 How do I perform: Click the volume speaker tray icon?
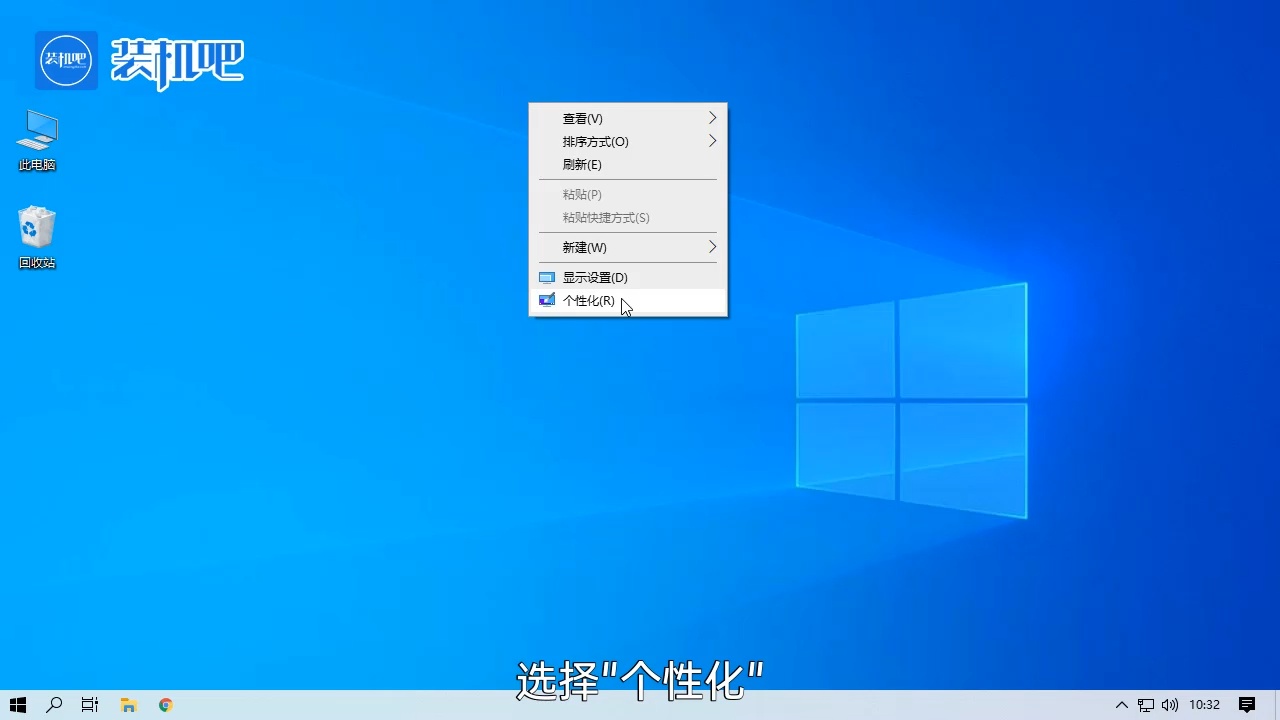click(1169, 705)
